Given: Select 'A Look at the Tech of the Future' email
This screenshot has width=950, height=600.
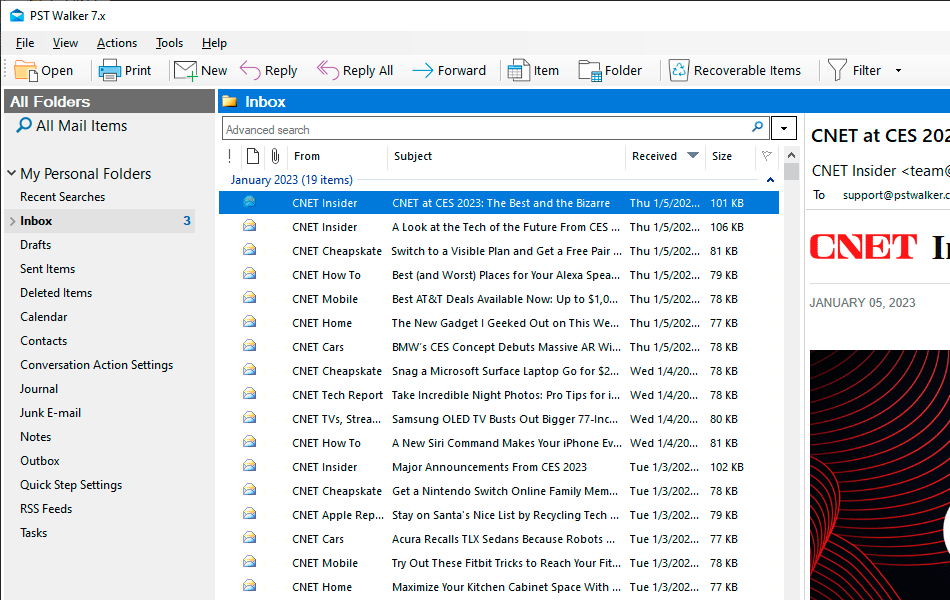Looking at the screenshot, I should click(499, 227).
